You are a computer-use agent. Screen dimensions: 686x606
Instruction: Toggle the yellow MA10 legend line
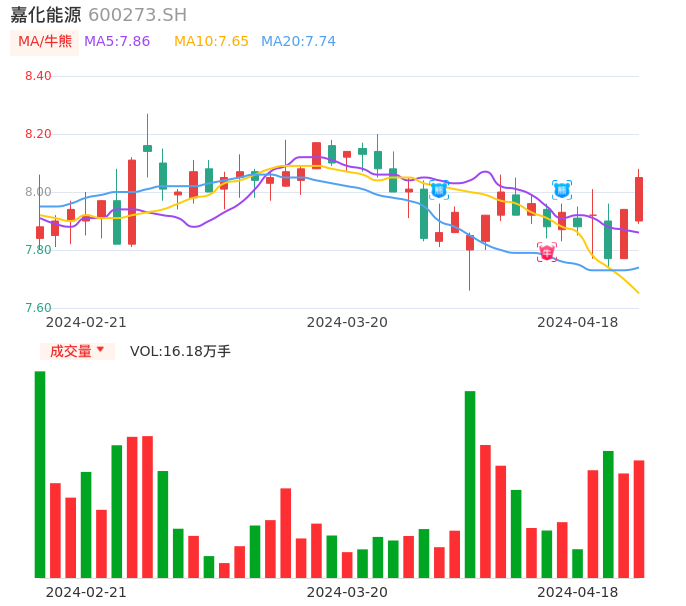(x=211, y=42)
